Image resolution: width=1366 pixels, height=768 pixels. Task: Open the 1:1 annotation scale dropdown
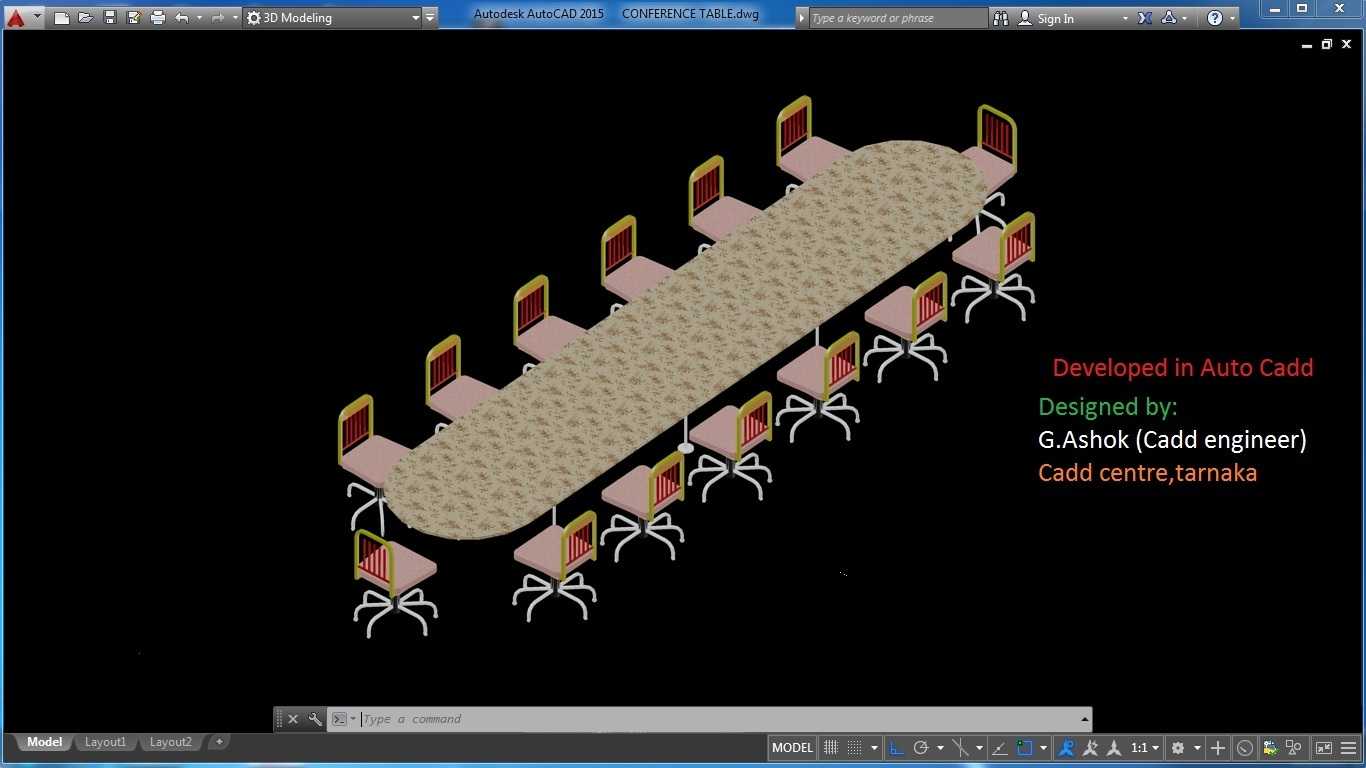(x=1145, y=747)
